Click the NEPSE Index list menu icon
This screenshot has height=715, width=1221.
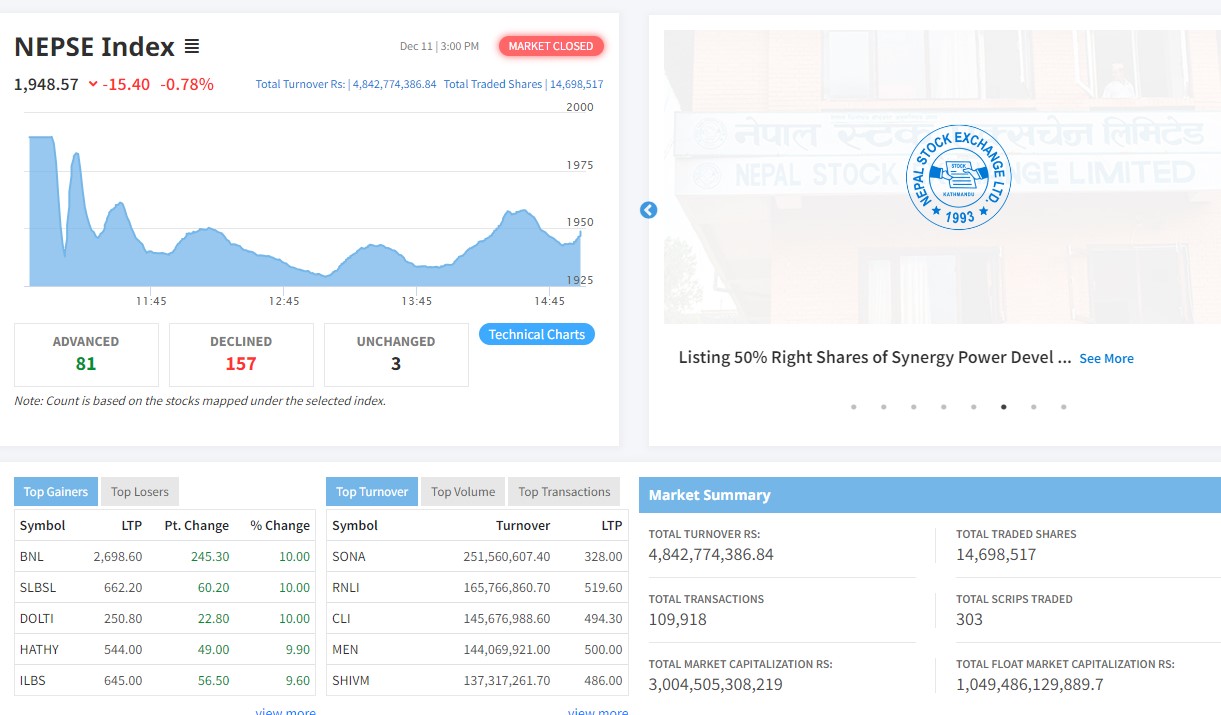[x=192, y=46]
